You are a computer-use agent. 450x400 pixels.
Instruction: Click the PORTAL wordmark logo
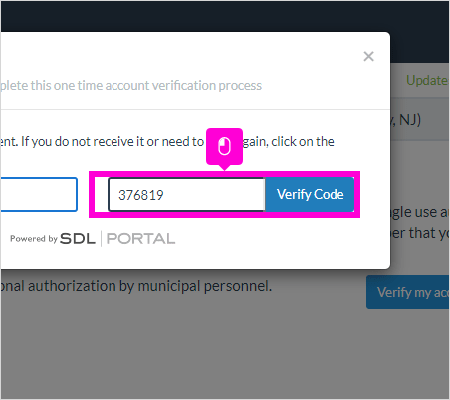pos(141,239)
